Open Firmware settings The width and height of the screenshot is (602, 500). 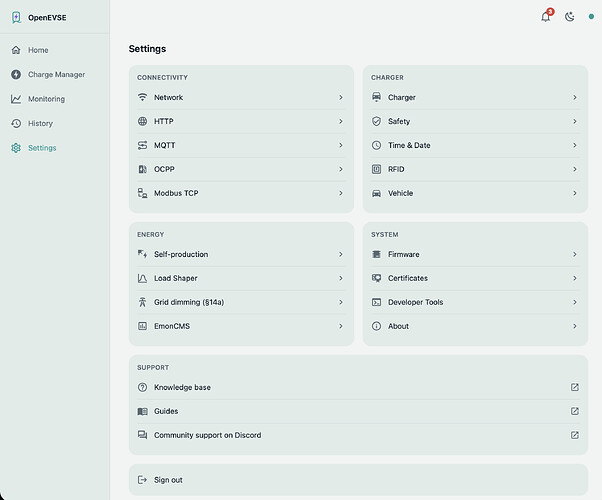475,254
